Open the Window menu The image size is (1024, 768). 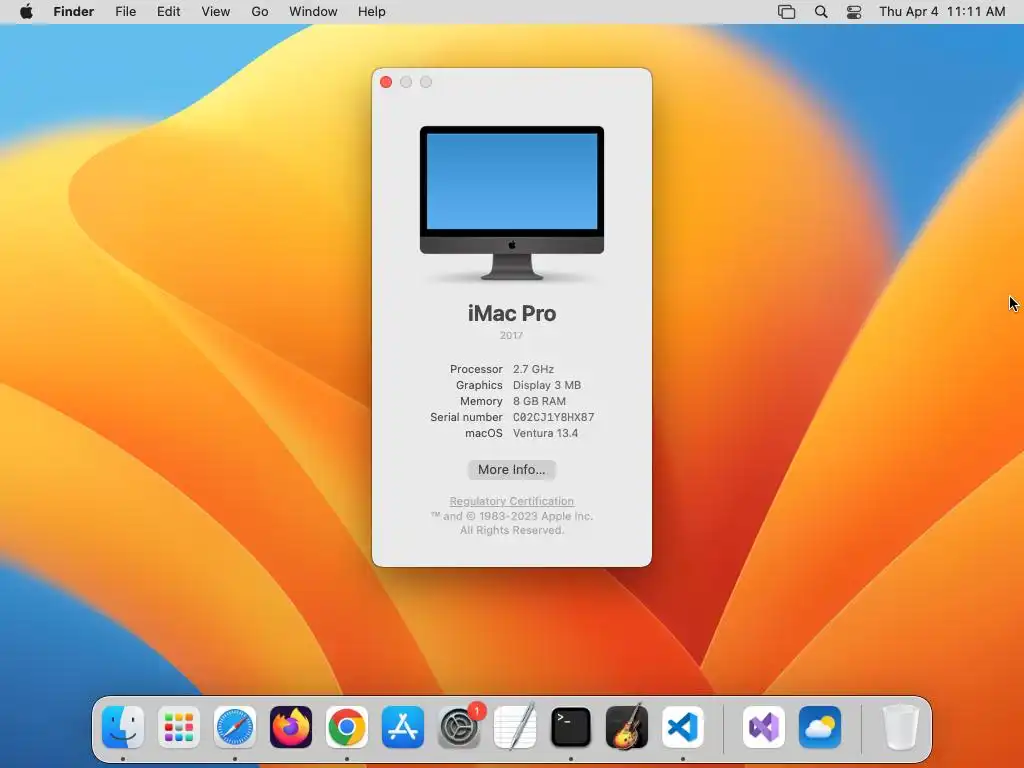[313, 12]
